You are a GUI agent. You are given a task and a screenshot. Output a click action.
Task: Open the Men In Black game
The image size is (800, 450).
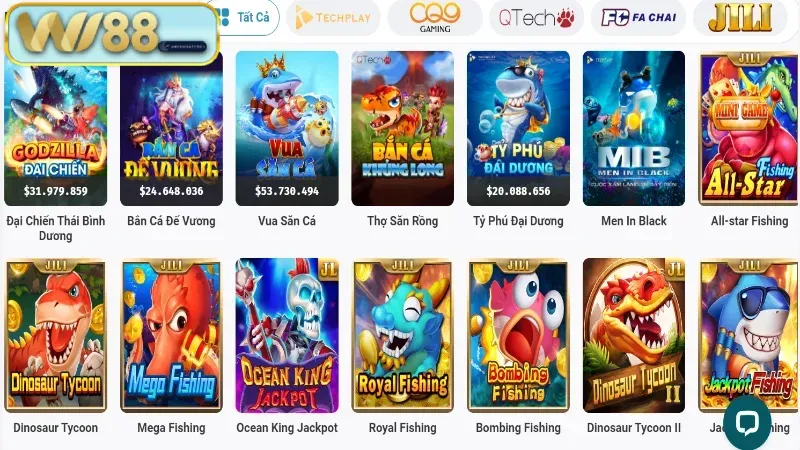point(634,128)
